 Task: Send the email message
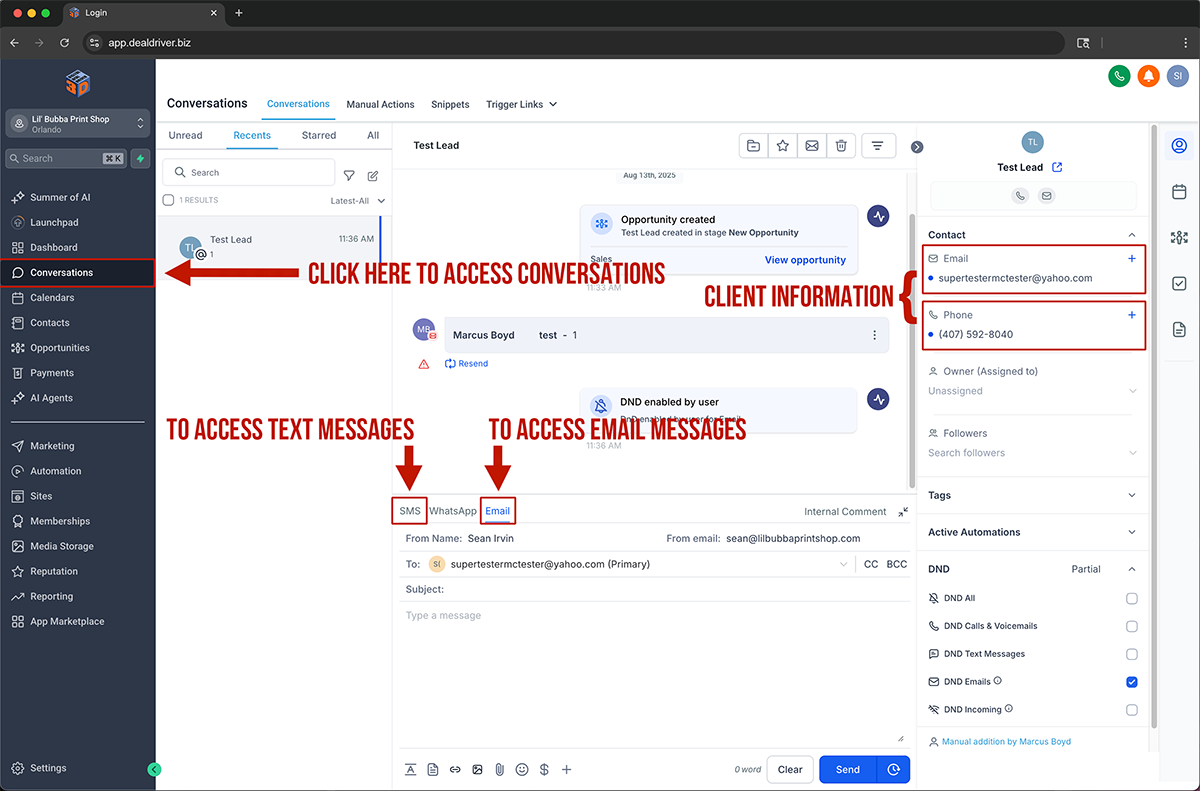pos(848,769)
